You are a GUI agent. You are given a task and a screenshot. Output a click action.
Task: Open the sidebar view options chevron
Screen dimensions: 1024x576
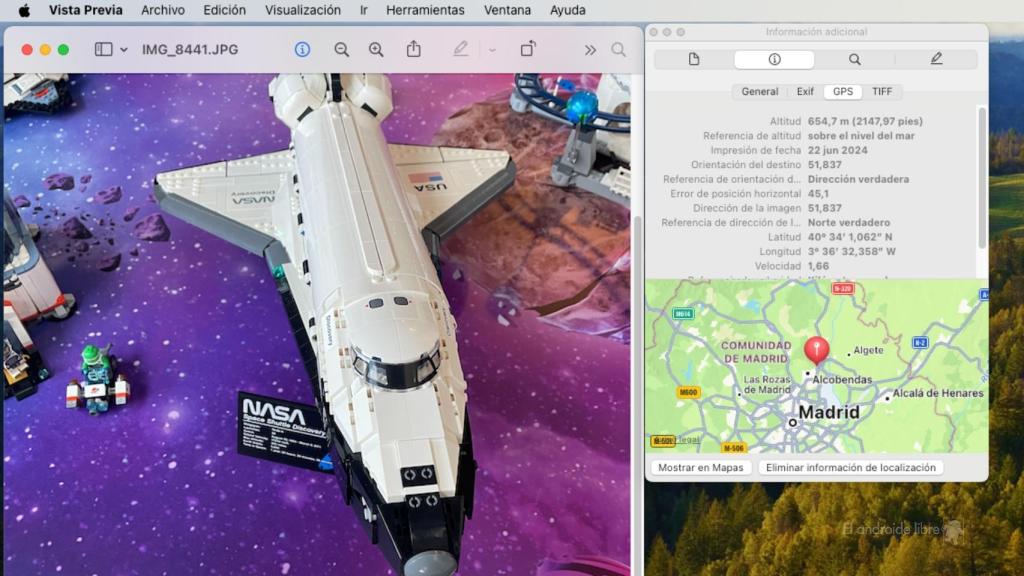[125, 48]
